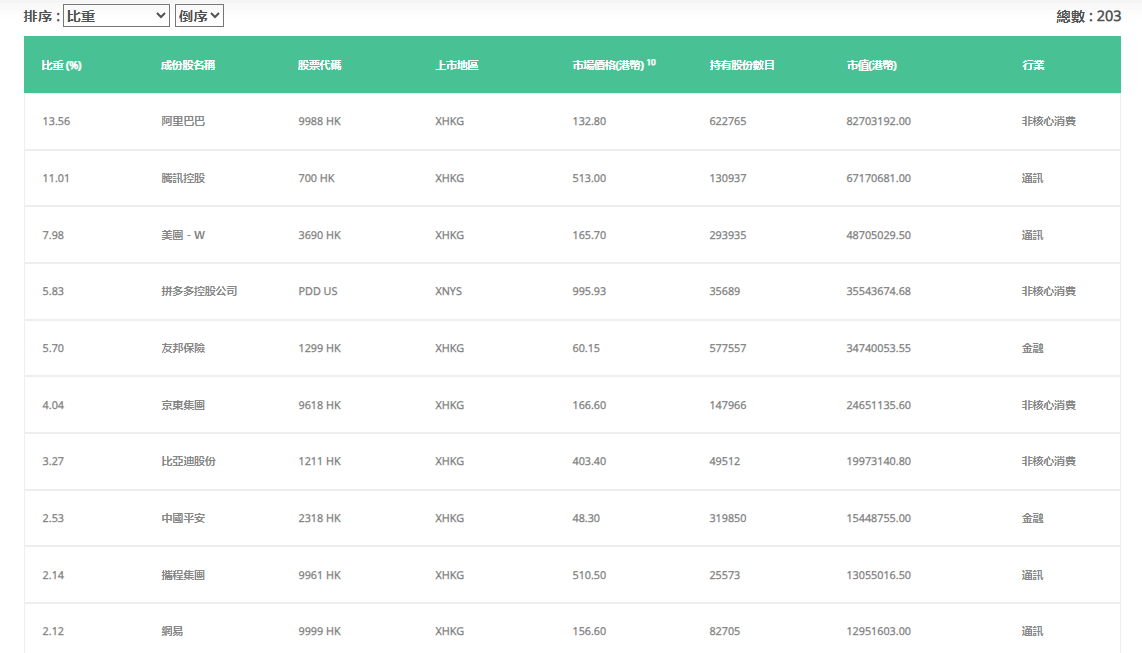Click stock code 1299 HK

pos(320,348)
